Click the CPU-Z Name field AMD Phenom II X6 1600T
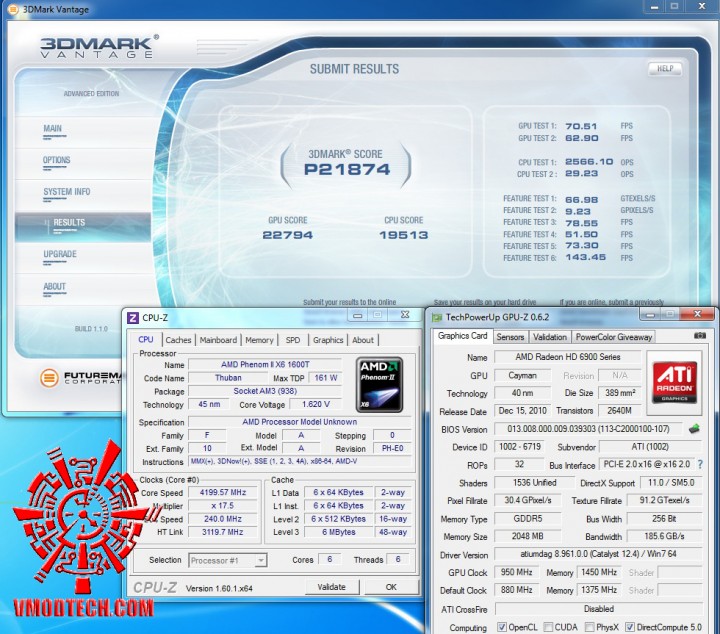 click(x=265, y=365)
